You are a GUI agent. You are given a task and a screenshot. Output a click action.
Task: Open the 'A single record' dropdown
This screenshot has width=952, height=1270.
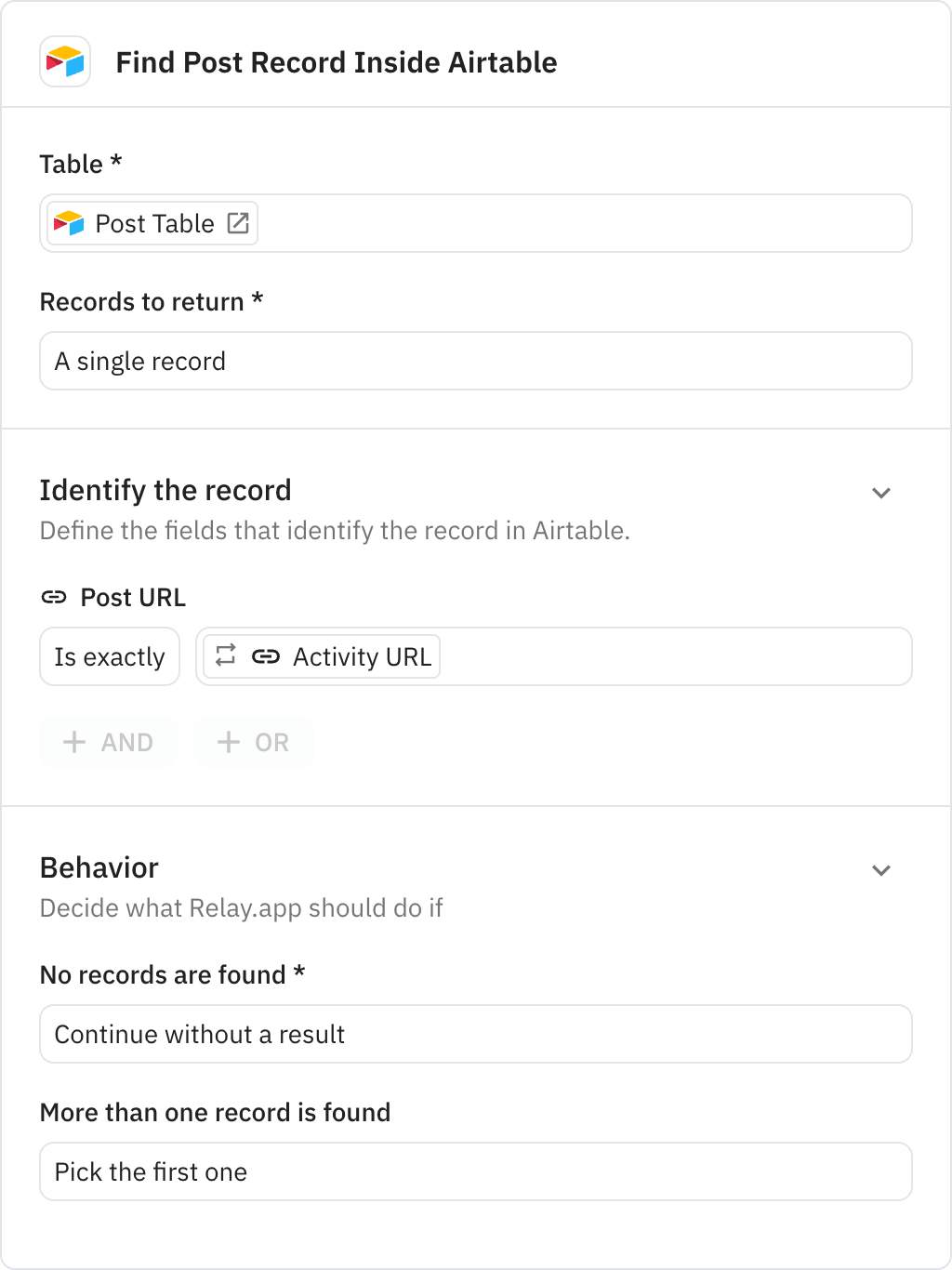point(475,361)
